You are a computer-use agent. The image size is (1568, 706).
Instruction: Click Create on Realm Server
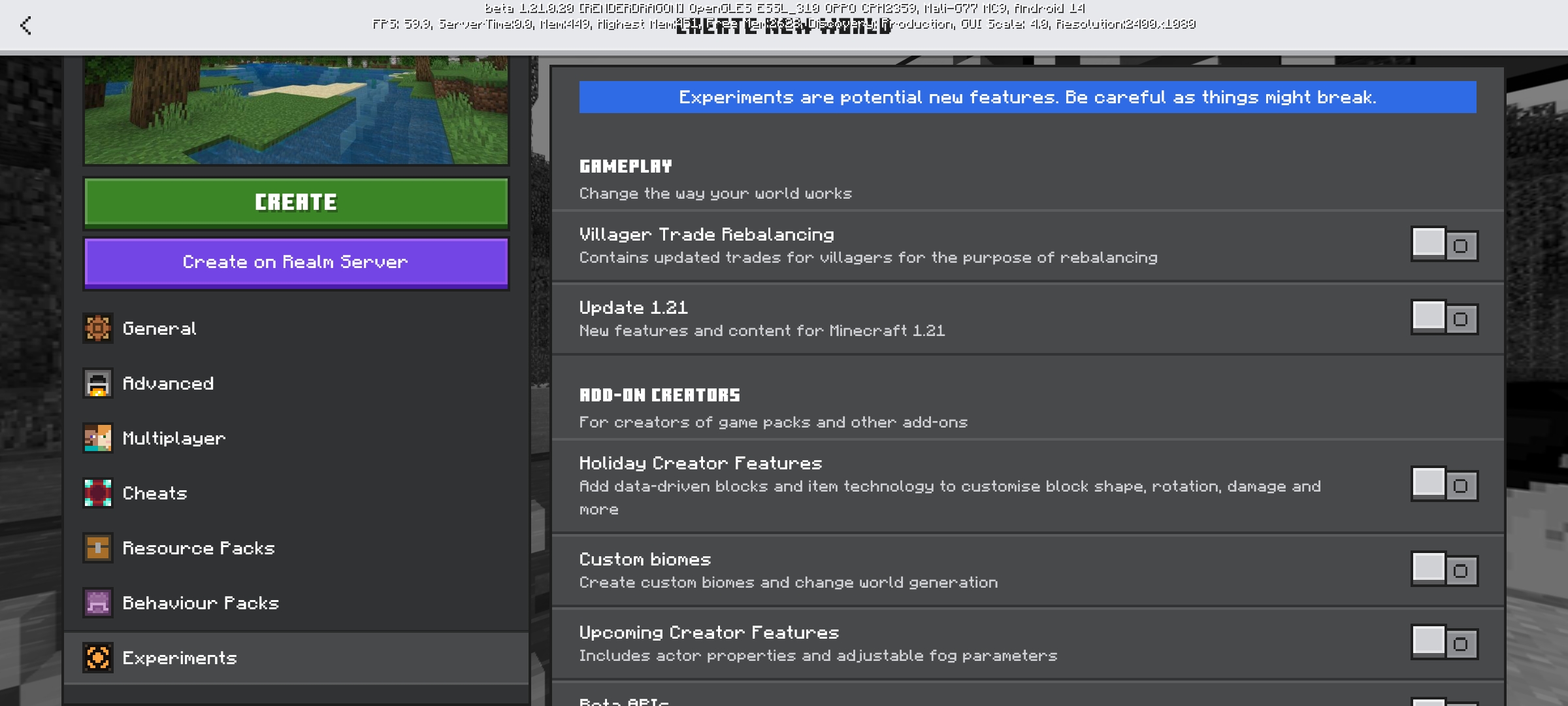coord(296,262)
